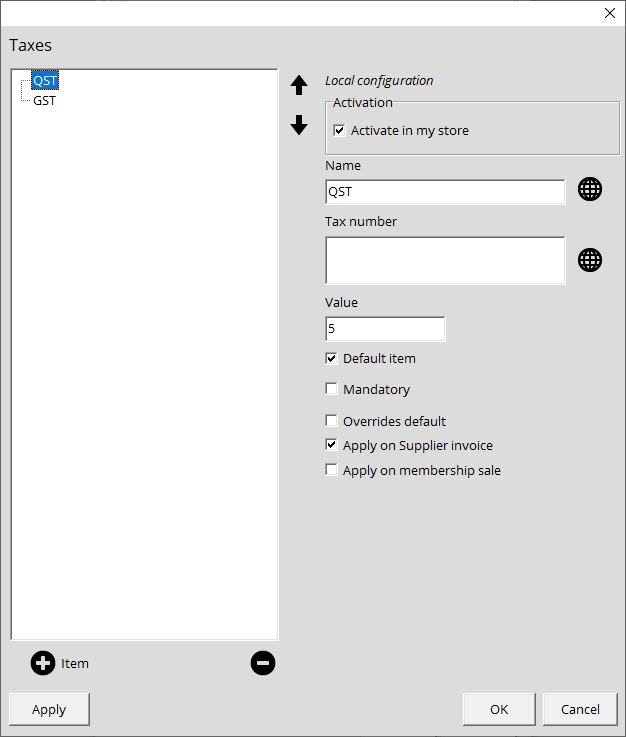Toggle Activate in my store checkbox
626x737 pixels.
click(339, 130)
